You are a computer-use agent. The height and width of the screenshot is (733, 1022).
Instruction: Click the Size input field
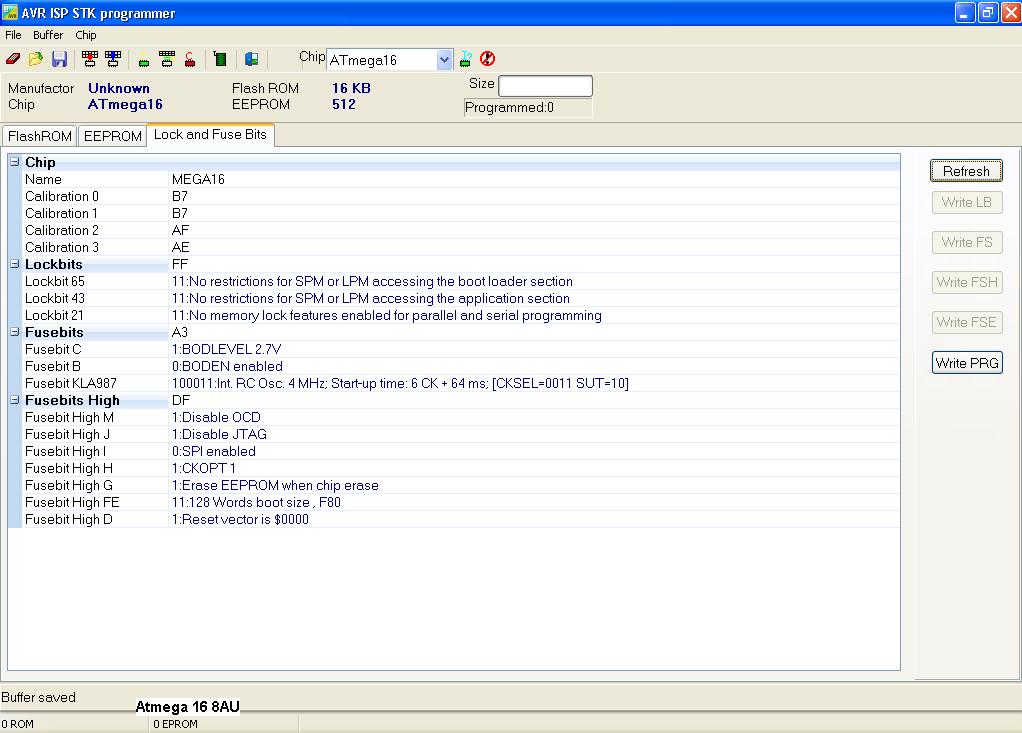[545, 86]
